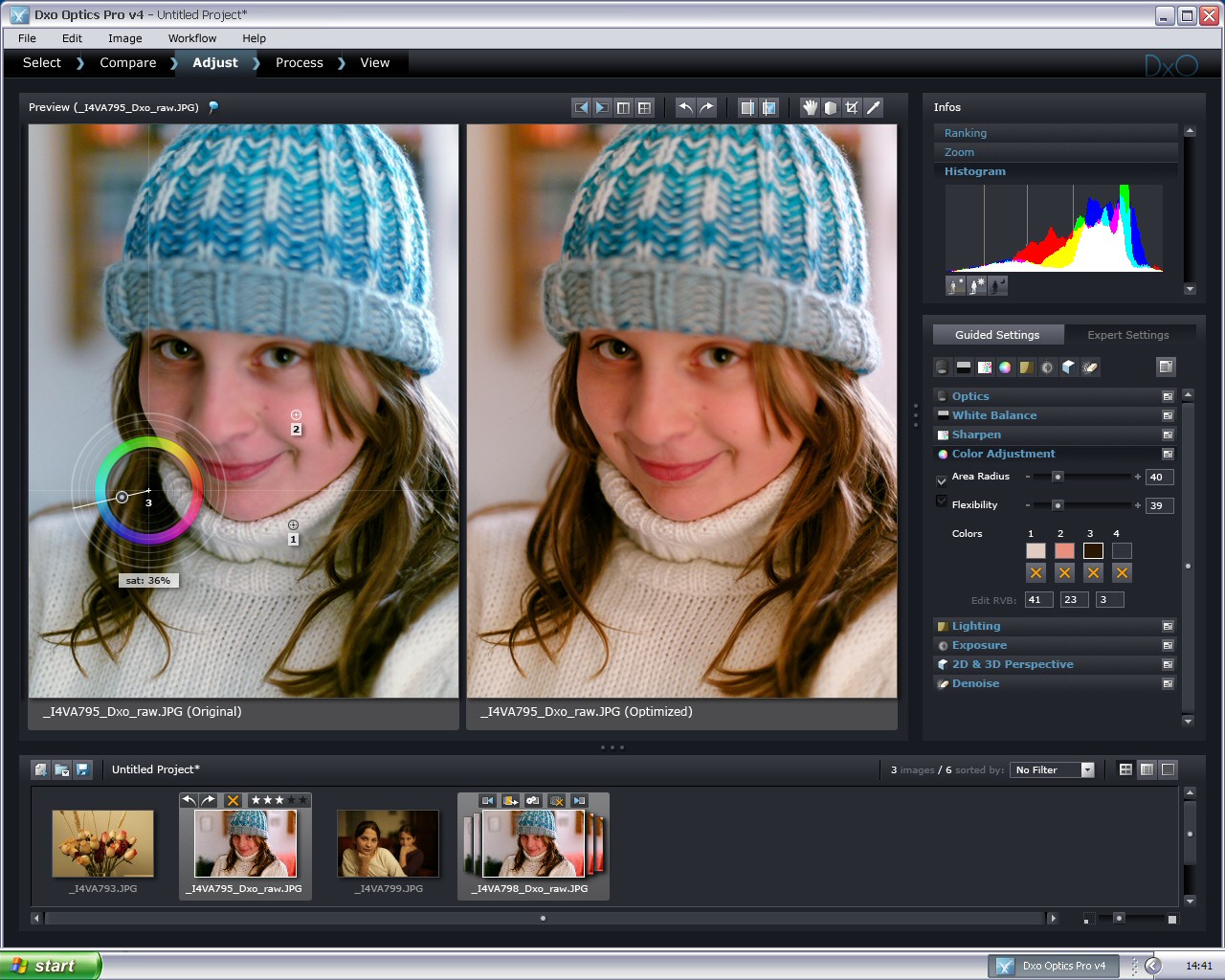The image size is (1225, 980).
Task: Switch to four-pane grid preview layout
Action: tap(644, 107)
